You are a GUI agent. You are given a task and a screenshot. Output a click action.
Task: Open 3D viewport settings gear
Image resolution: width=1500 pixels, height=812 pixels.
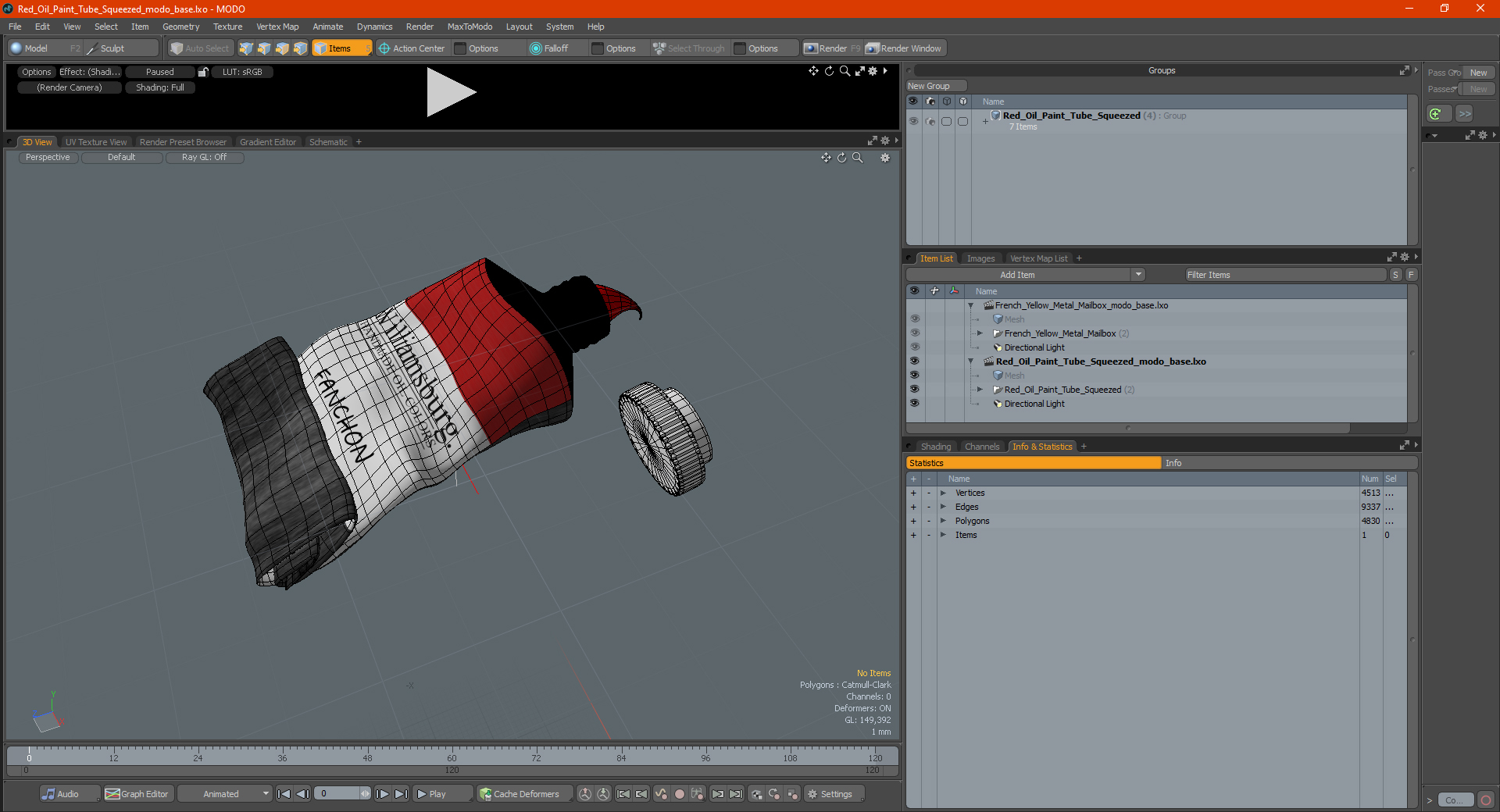coord(885,158)
